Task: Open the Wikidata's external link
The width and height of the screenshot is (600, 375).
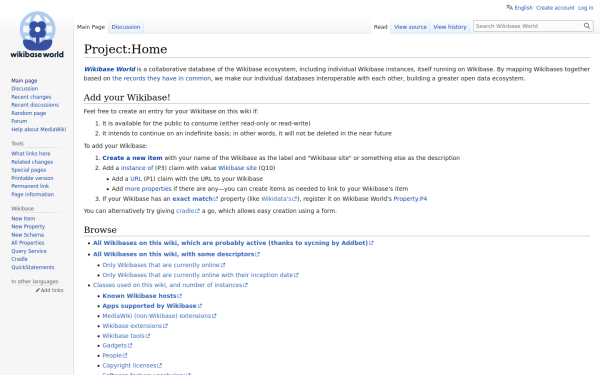Action: click(279, 199)
